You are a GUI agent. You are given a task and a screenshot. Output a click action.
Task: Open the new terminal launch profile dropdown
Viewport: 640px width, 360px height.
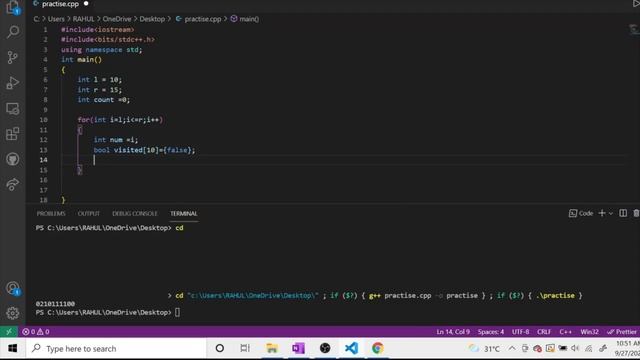pos(611,213)
